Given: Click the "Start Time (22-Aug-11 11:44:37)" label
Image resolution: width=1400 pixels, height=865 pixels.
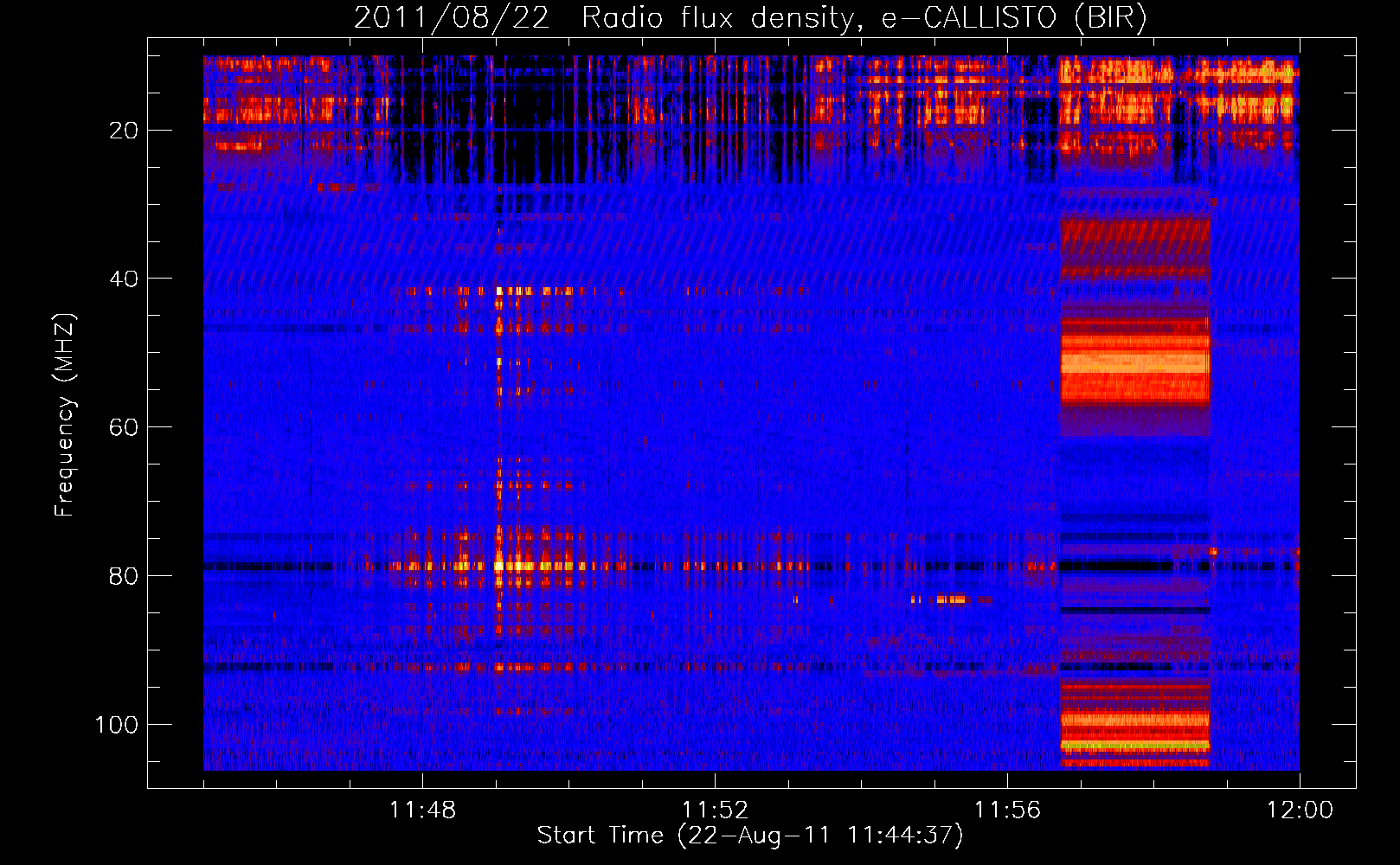Looking at the screenshot, I should 750,836.
